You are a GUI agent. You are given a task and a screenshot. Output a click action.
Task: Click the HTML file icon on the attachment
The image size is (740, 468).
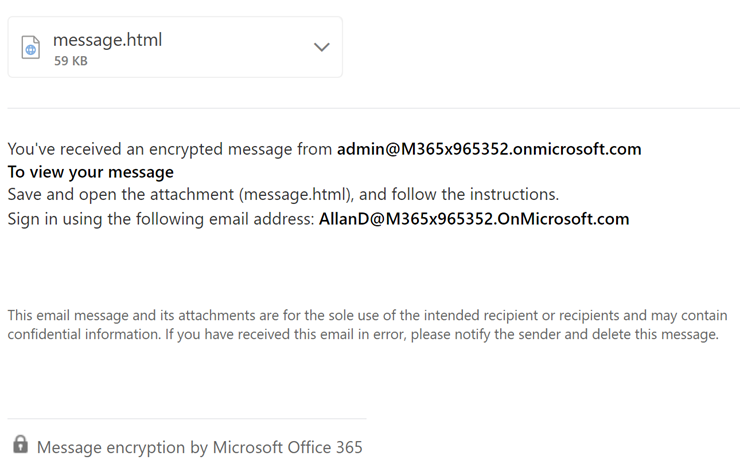(31, 47)
